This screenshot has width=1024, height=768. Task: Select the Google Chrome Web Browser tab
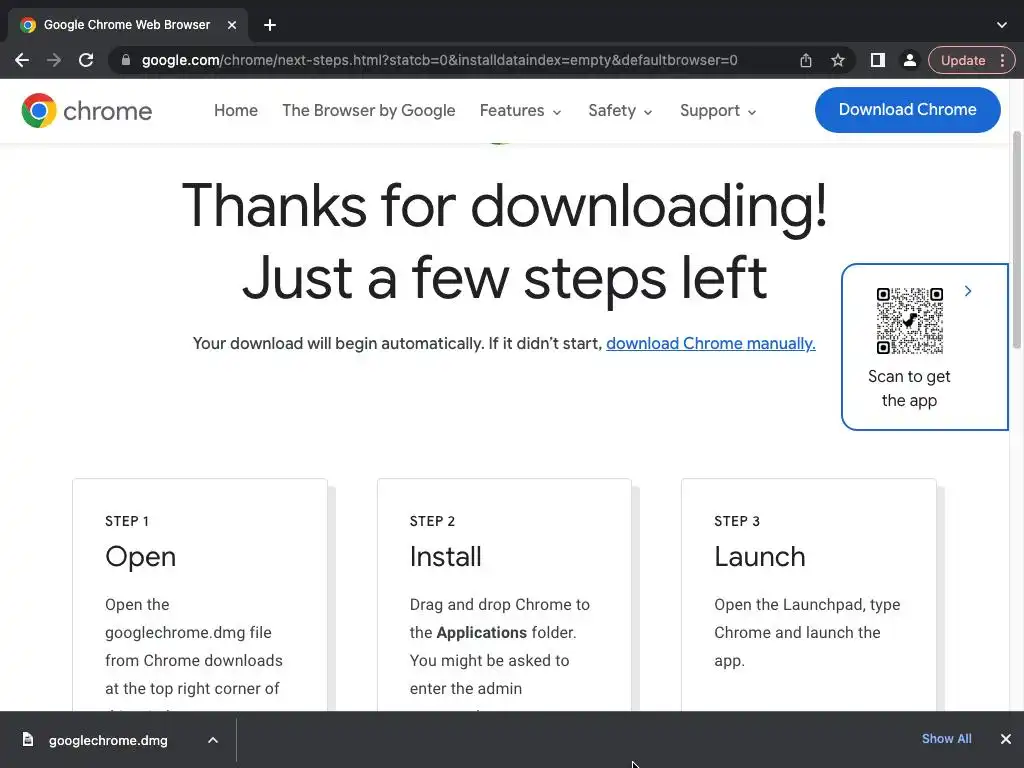coord(127,25)
